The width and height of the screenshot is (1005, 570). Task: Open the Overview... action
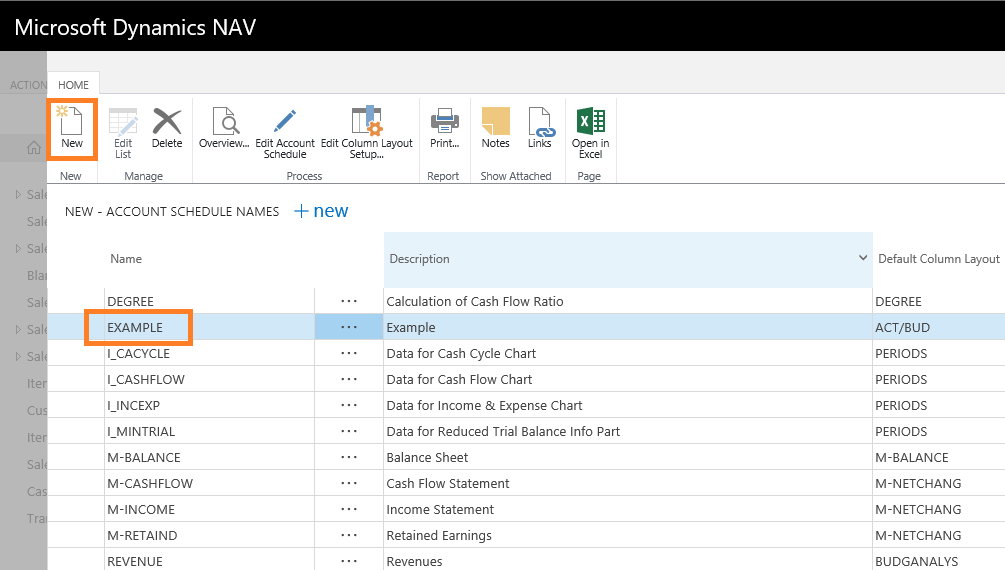224,128
